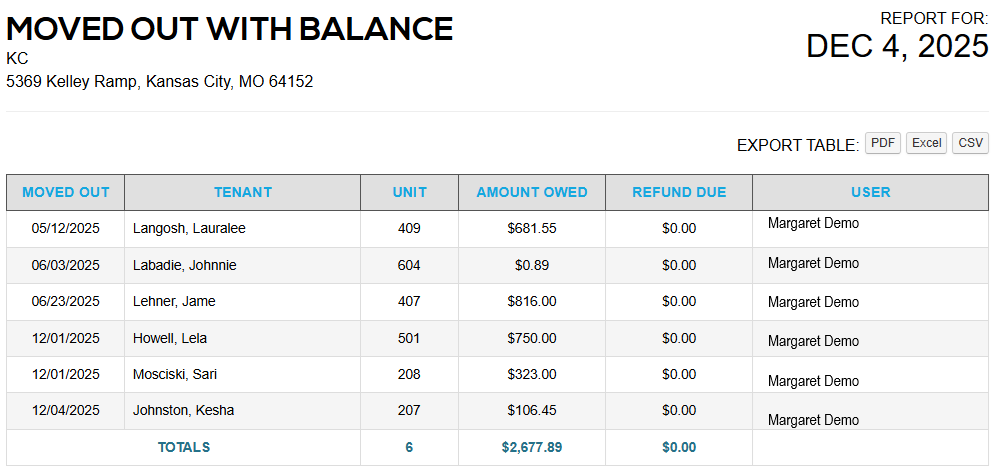Sort by Refund Due column header
Image resolution: width=995 pixels, height=466 pixels.
(679, 192)
